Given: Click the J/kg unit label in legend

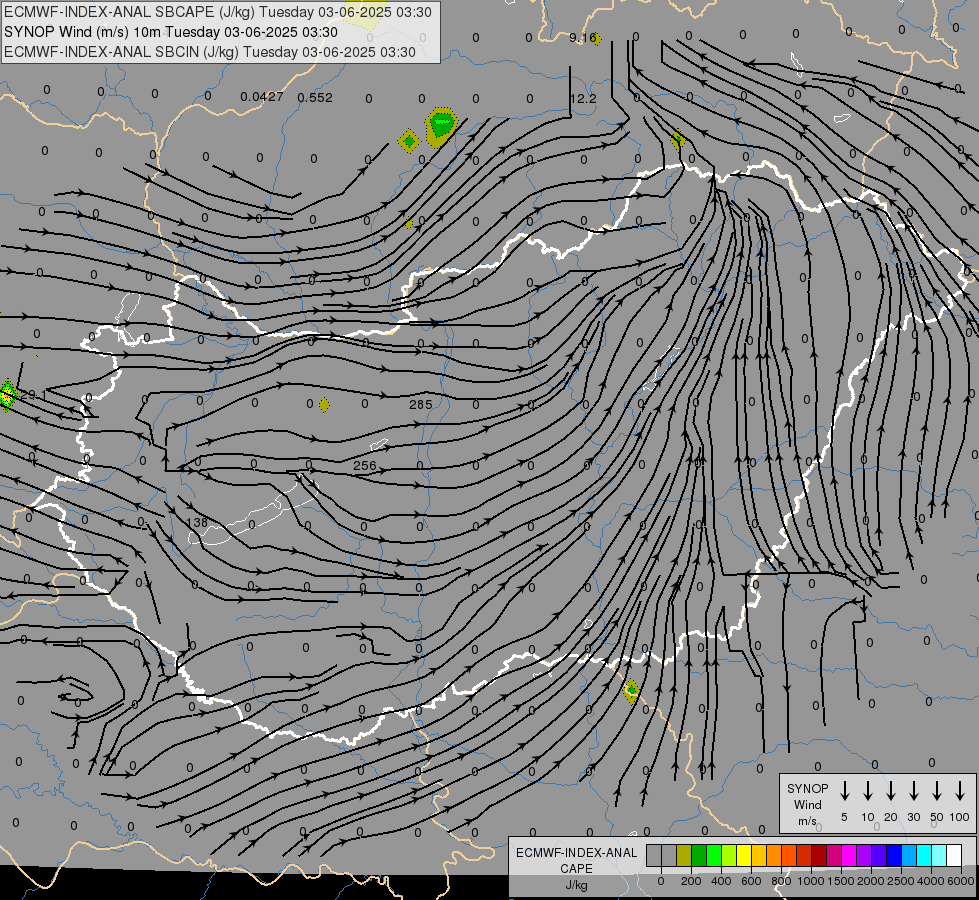Looking at the screenshot, I should point(576,885).
